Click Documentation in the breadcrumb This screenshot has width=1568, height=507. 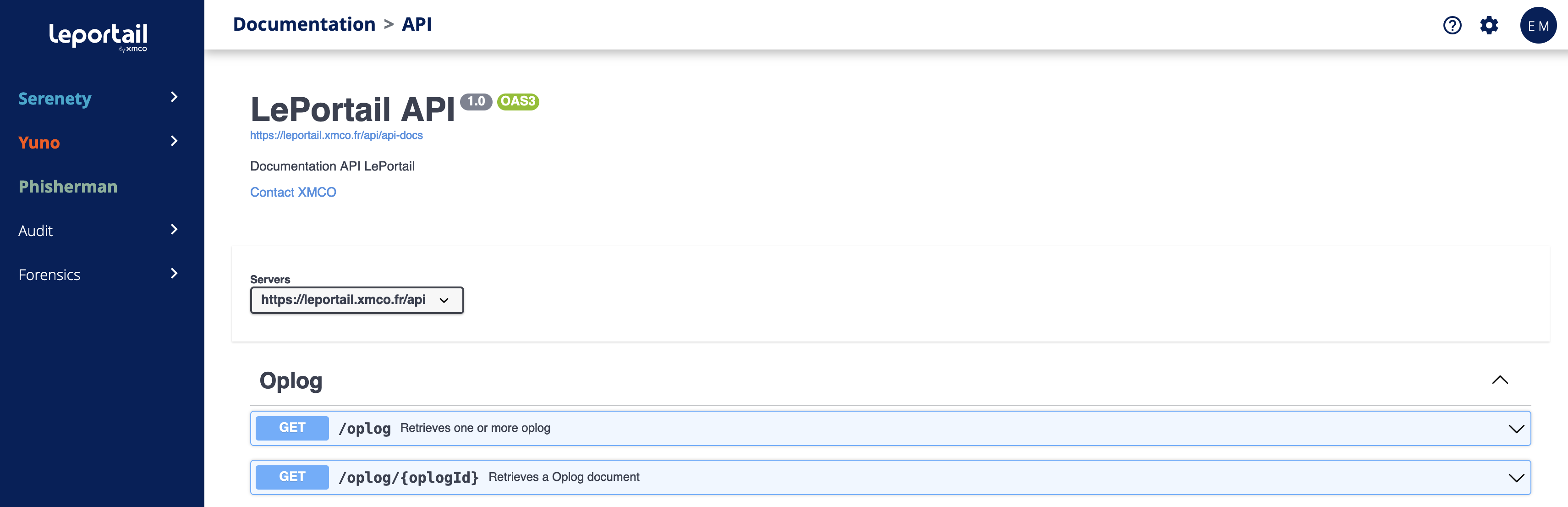point(304,24)
